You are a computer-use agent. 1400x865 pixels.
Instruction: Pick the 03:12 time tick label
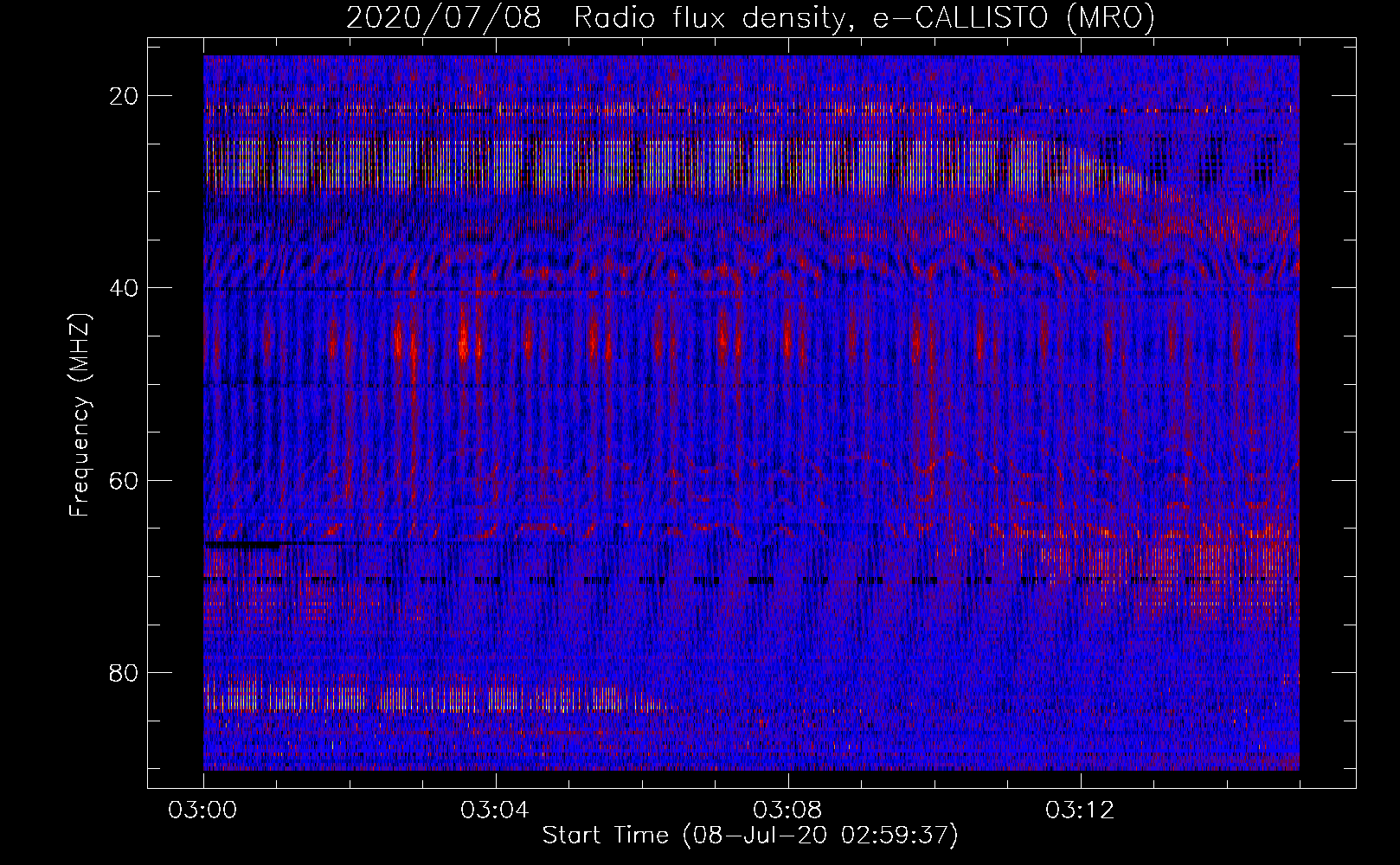tap(1081, 811)
